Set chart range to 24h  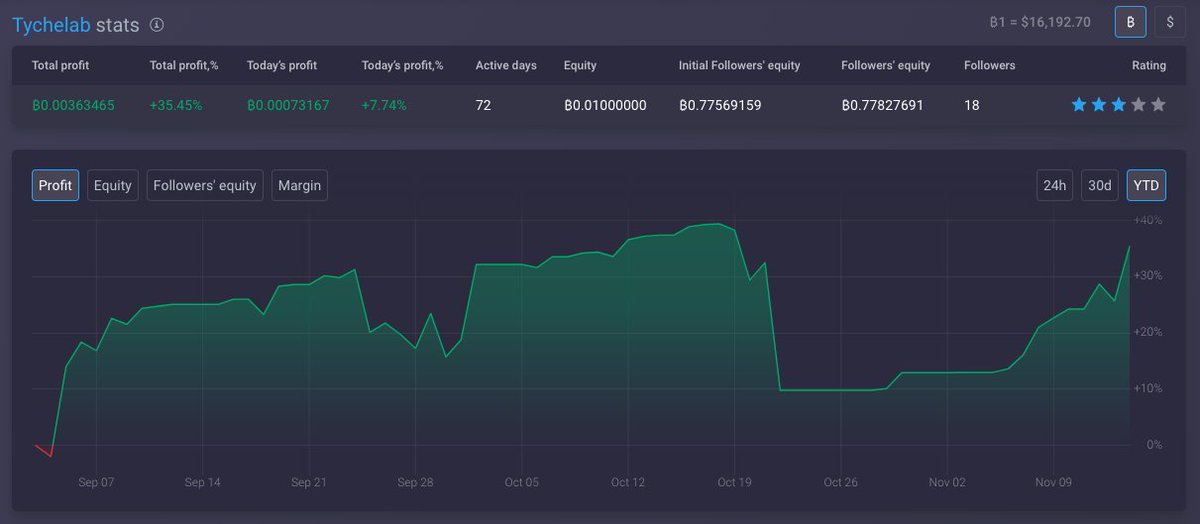pyautogui.click(x=1055, y=185)
